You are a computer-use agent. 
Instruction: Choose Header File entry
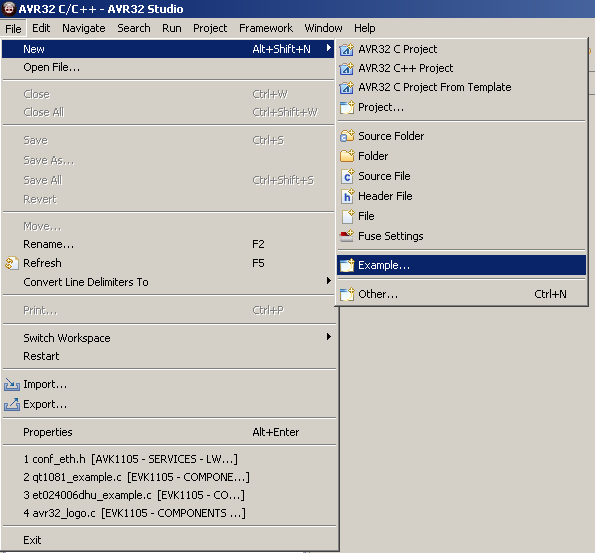[x=461, y=196]
